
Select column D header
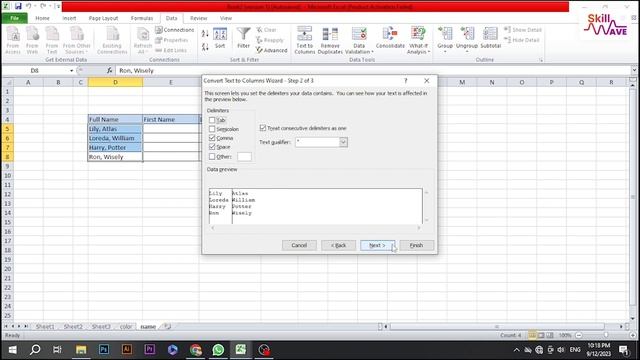pos(115,82)
